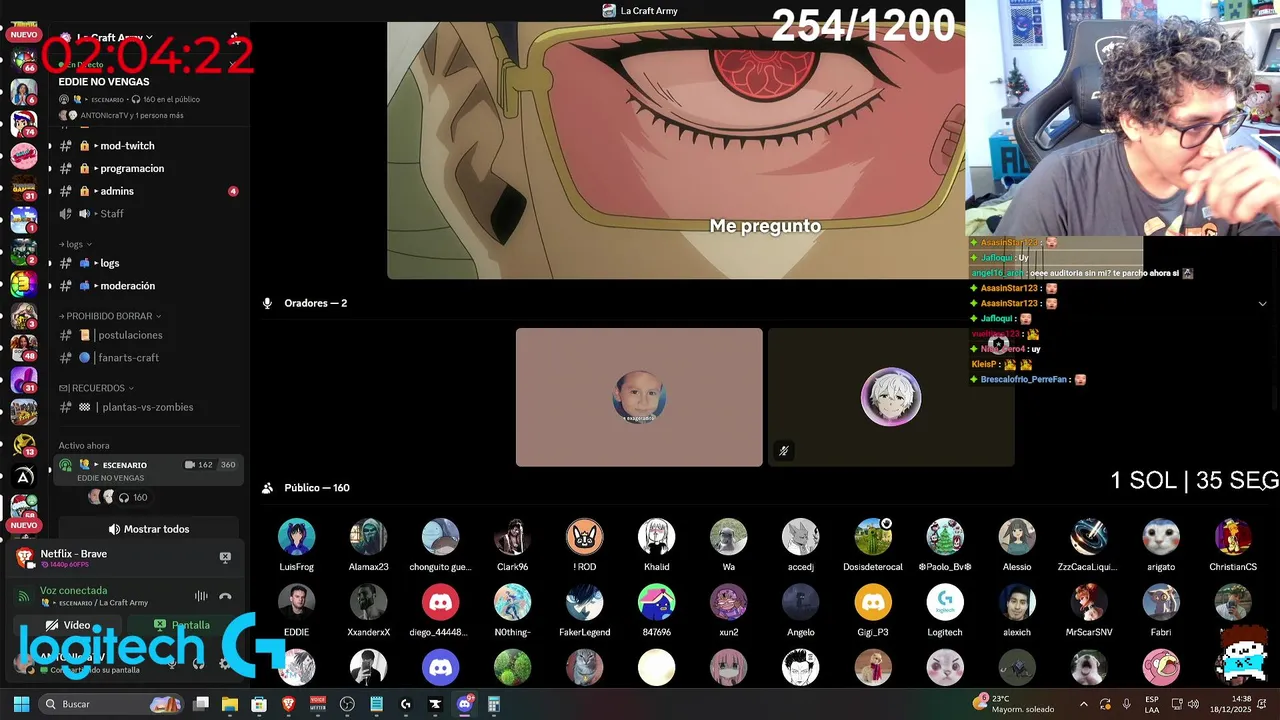
Task: Open Brave browser from taskbar
Action: pos(288,704)
